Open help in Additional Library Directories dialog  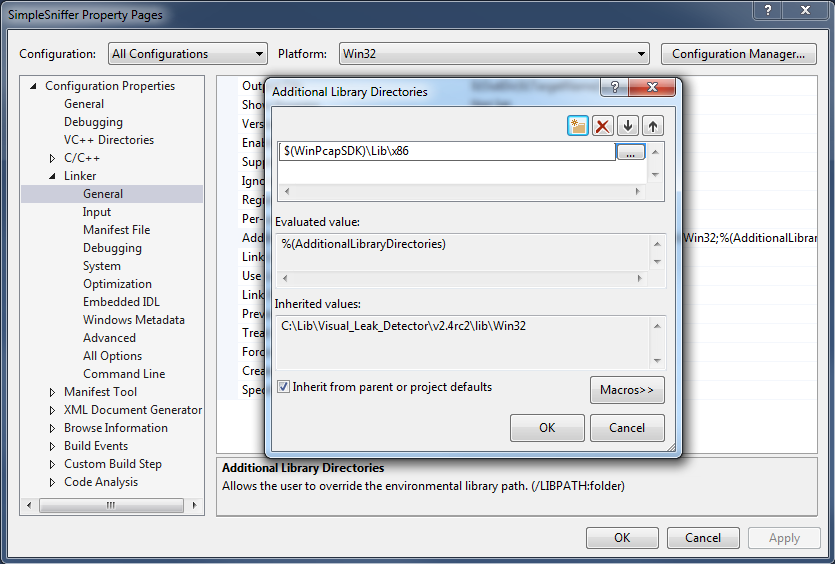tap(615, 87)
